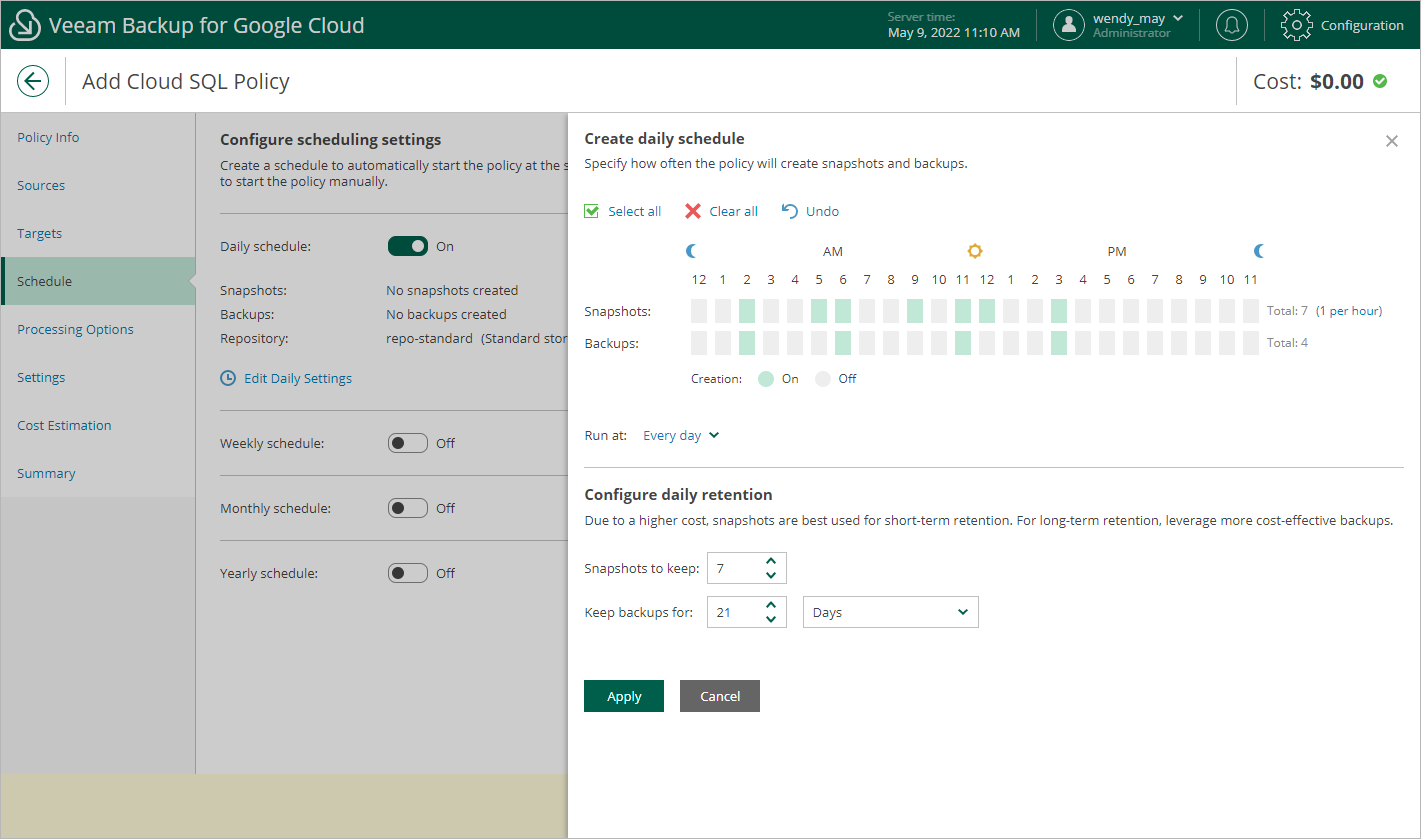Enable Snapshots cell at 11 PM
The height and width of the screenshot is (839, 1421).
pyautogui.click(x=1251, y=311)
